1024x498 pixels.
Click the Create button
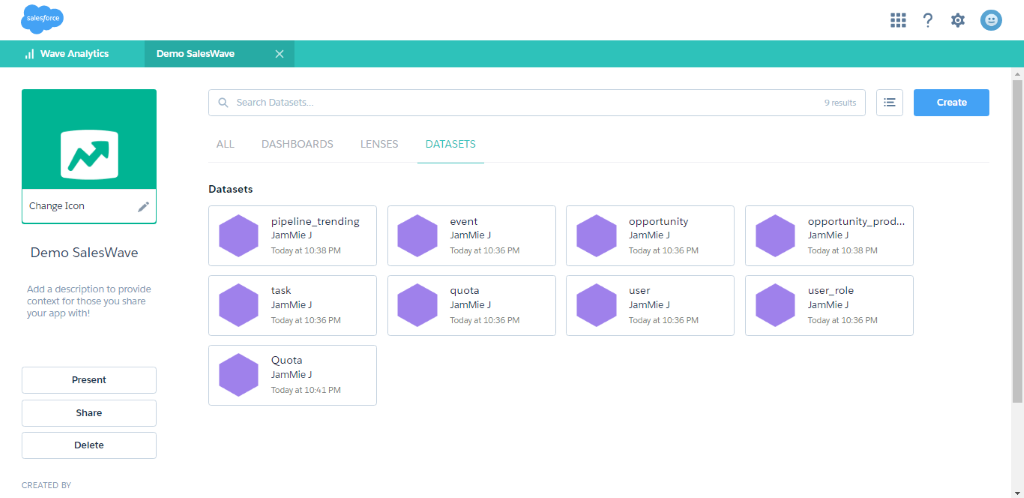pos(952,102)
